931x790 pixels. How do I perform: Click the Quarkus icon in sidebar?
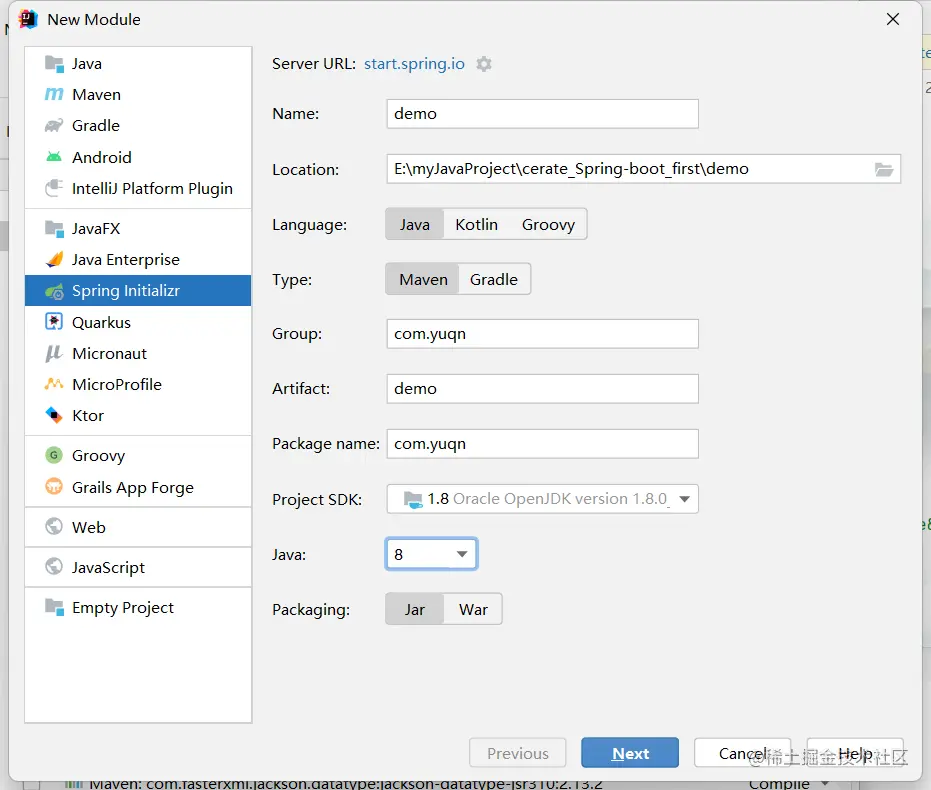[x=54, y=322]
